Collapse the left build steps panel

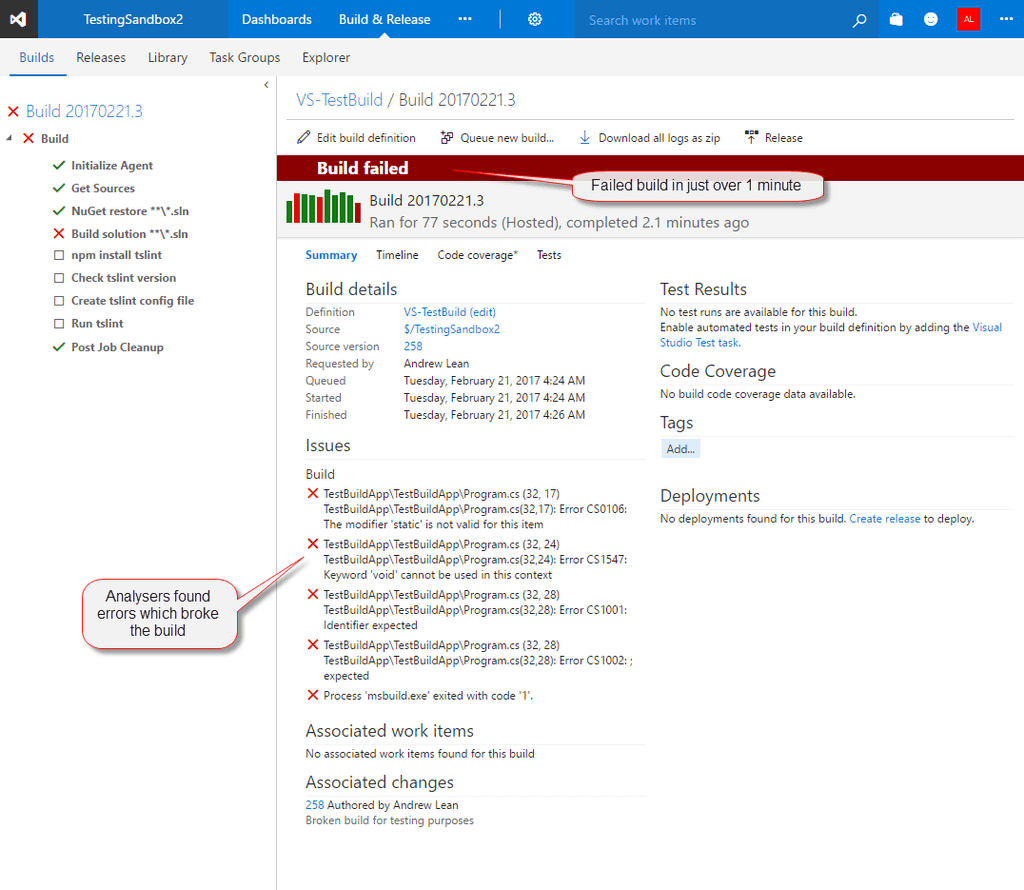(x=266, y=86)
